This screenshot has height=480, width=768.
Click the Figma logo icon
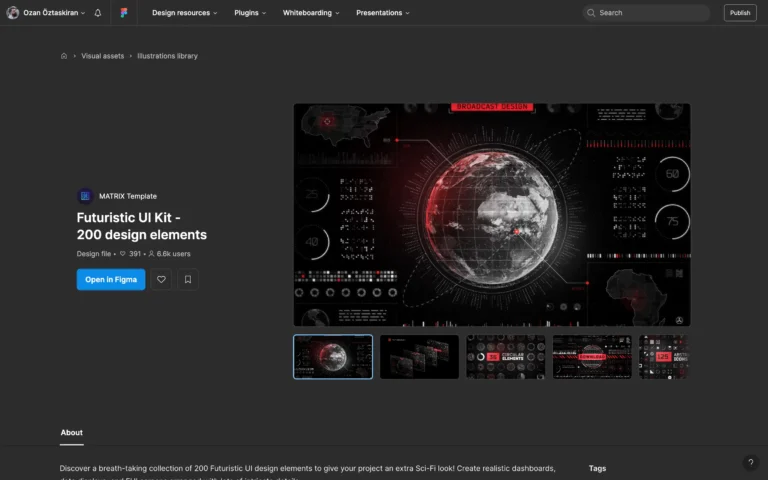(x=124, y=13)
